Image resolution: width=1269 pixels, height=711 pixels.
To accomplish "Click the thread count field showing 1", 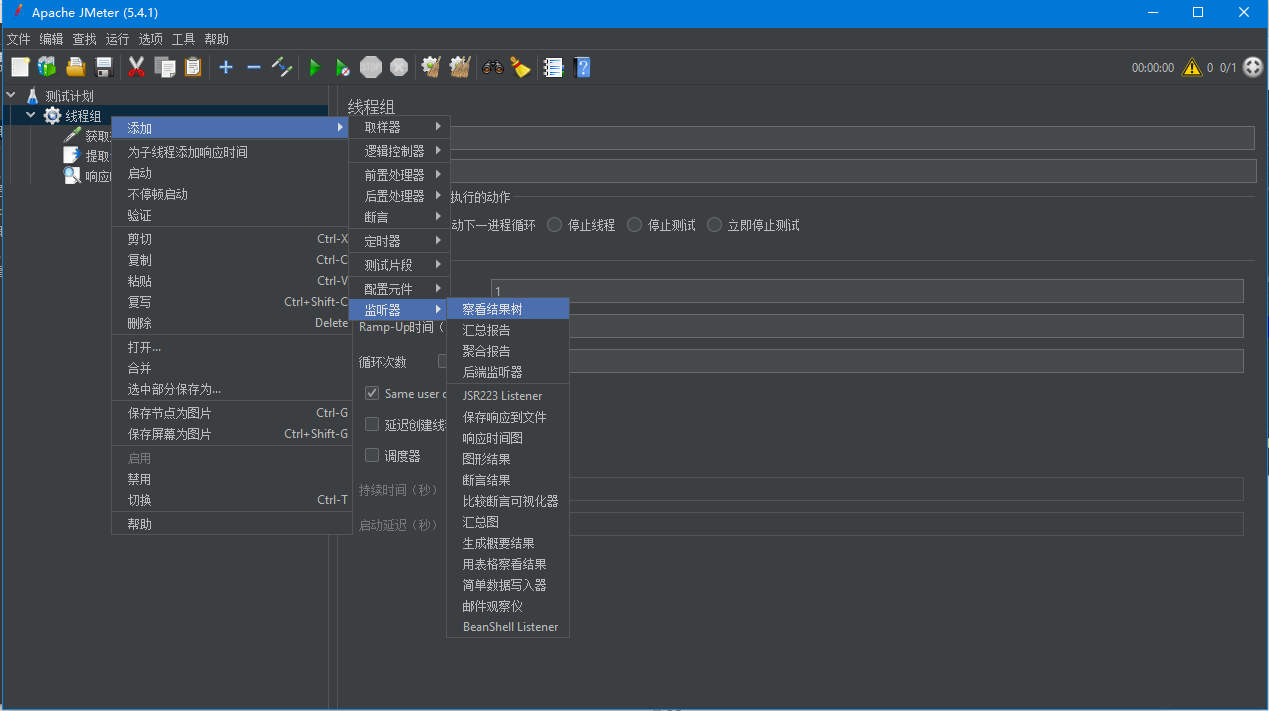I will pyautogui.click(x=867, y=291).
